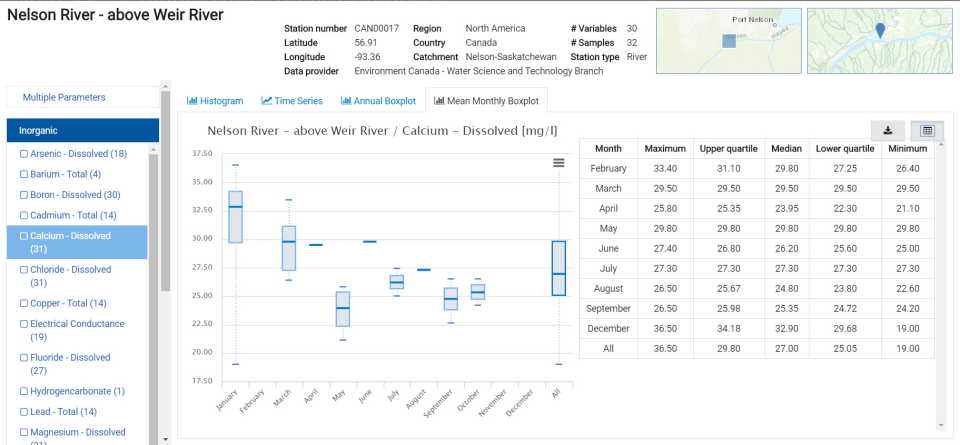
Task: Click the February row label in table
Action: [608, 168]
